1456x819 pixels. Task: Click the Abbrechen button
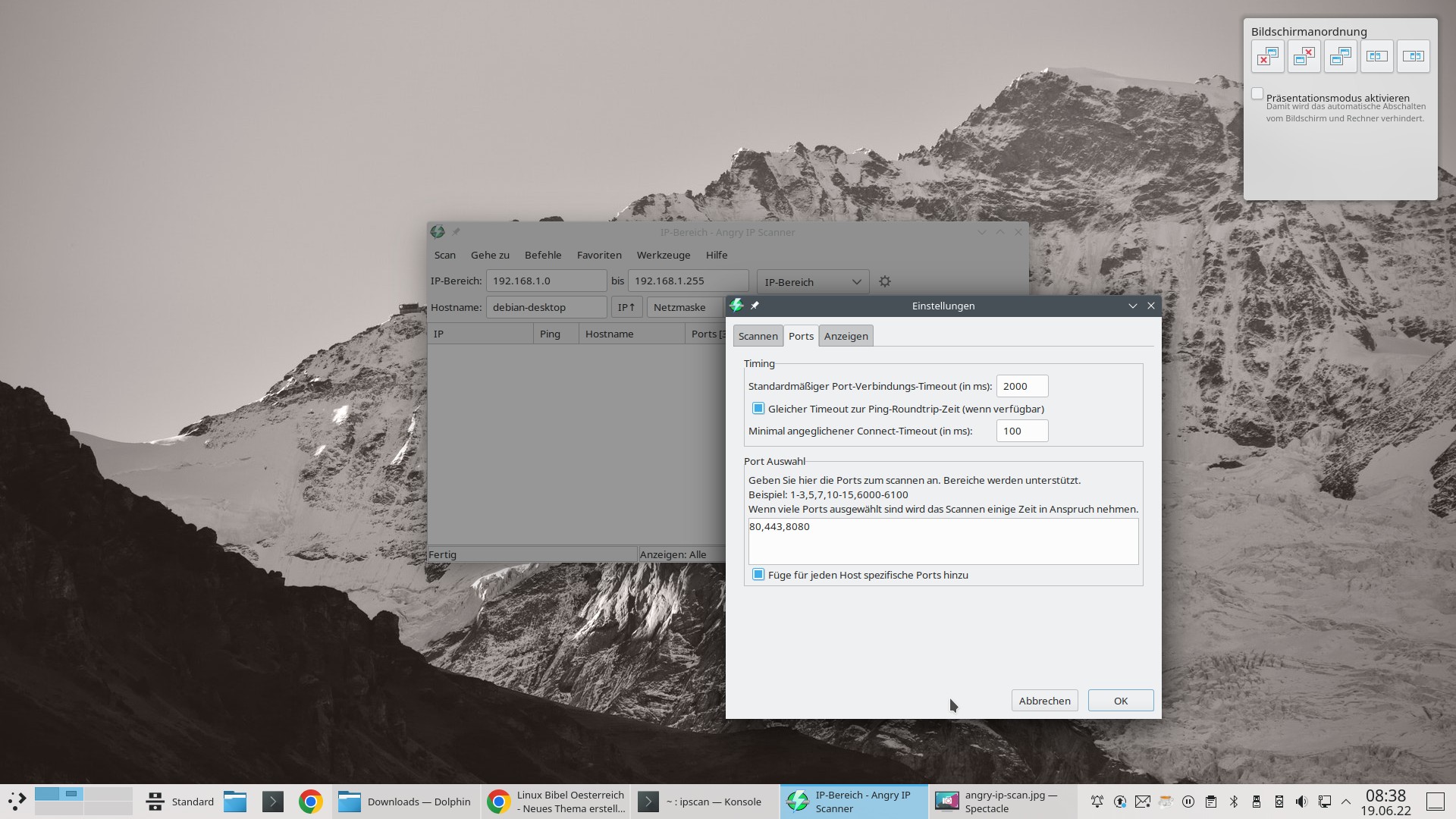pyautogui.click(x=1044, y=701)
